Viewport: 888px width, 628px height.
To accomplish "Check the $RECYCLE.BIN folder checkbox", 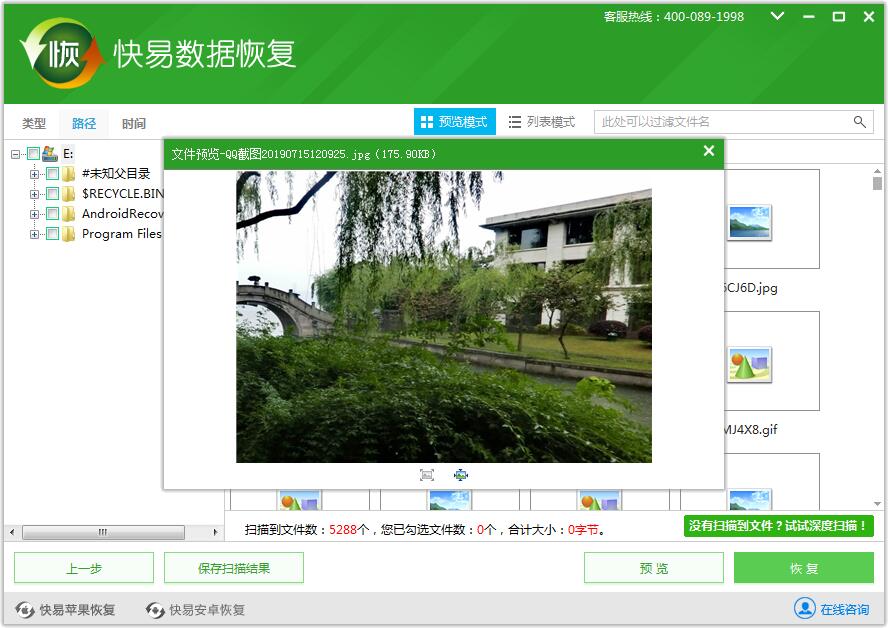I will click(x=52, y=193).
